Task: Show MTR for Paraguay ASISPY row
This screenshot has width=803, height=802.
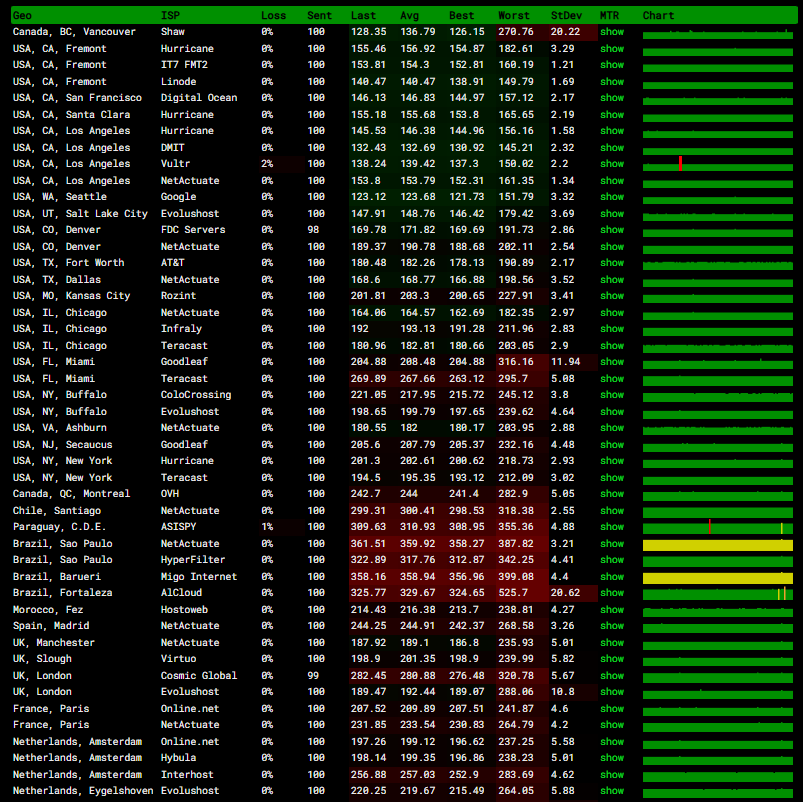Action: [x=611, y=527]
